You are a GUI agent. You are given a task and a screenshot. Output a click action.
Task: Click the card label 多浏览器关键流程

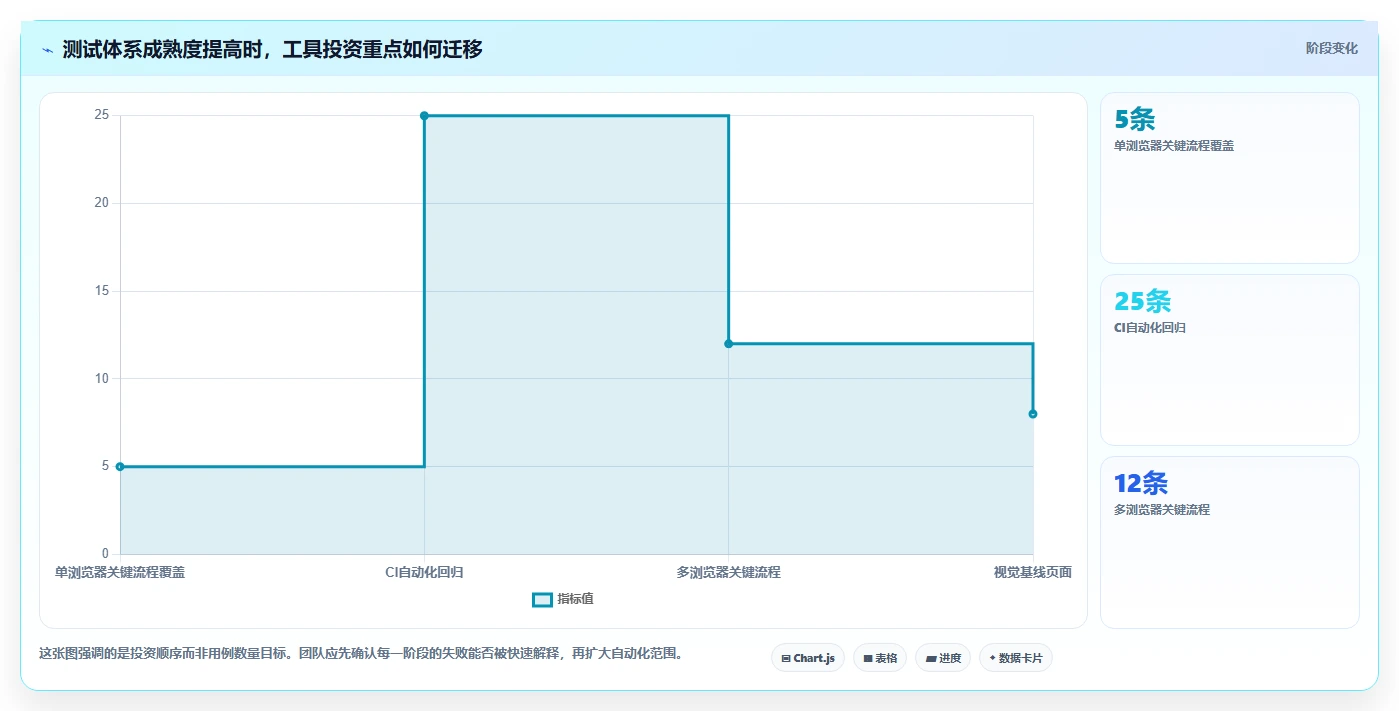tap(1162, 510)
